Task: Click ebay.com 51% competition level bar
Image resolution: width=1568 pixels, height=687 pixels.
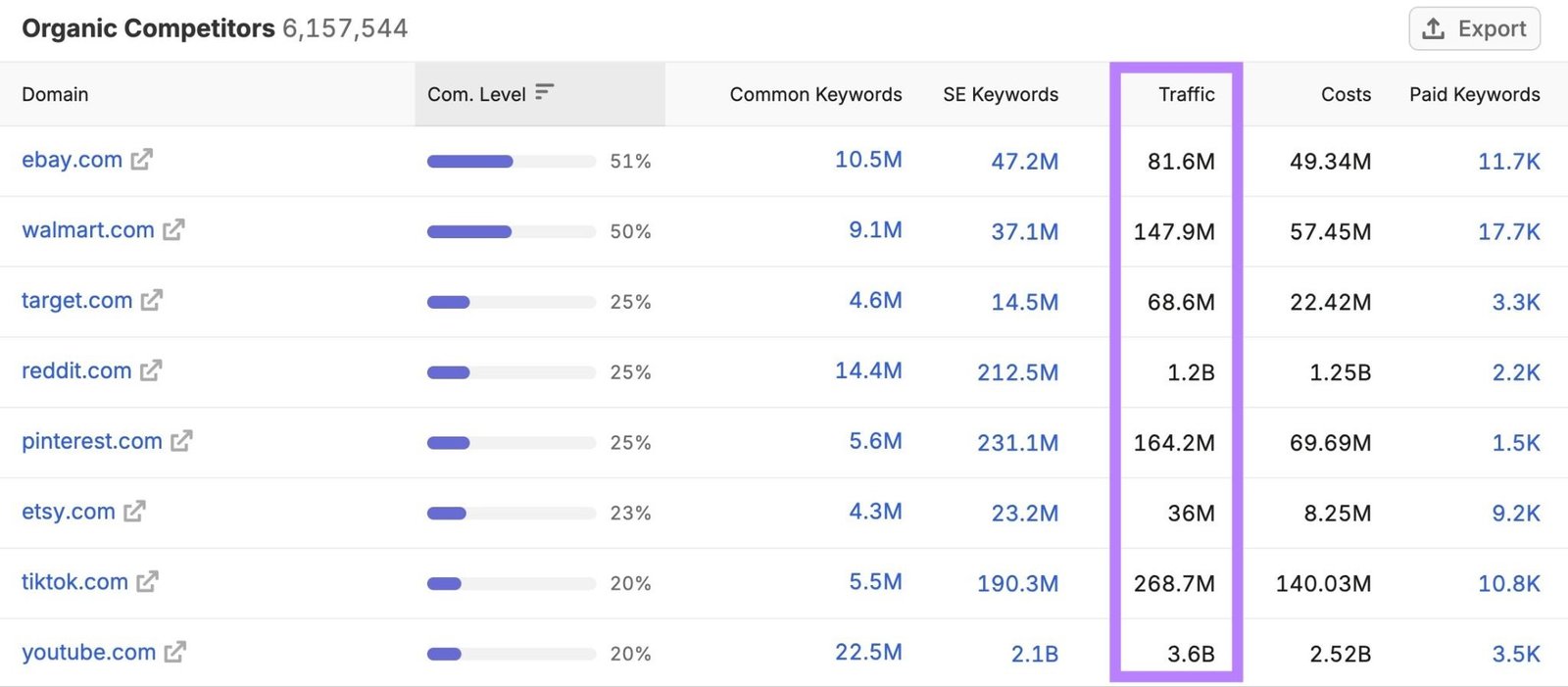Action: pos(512,162)
